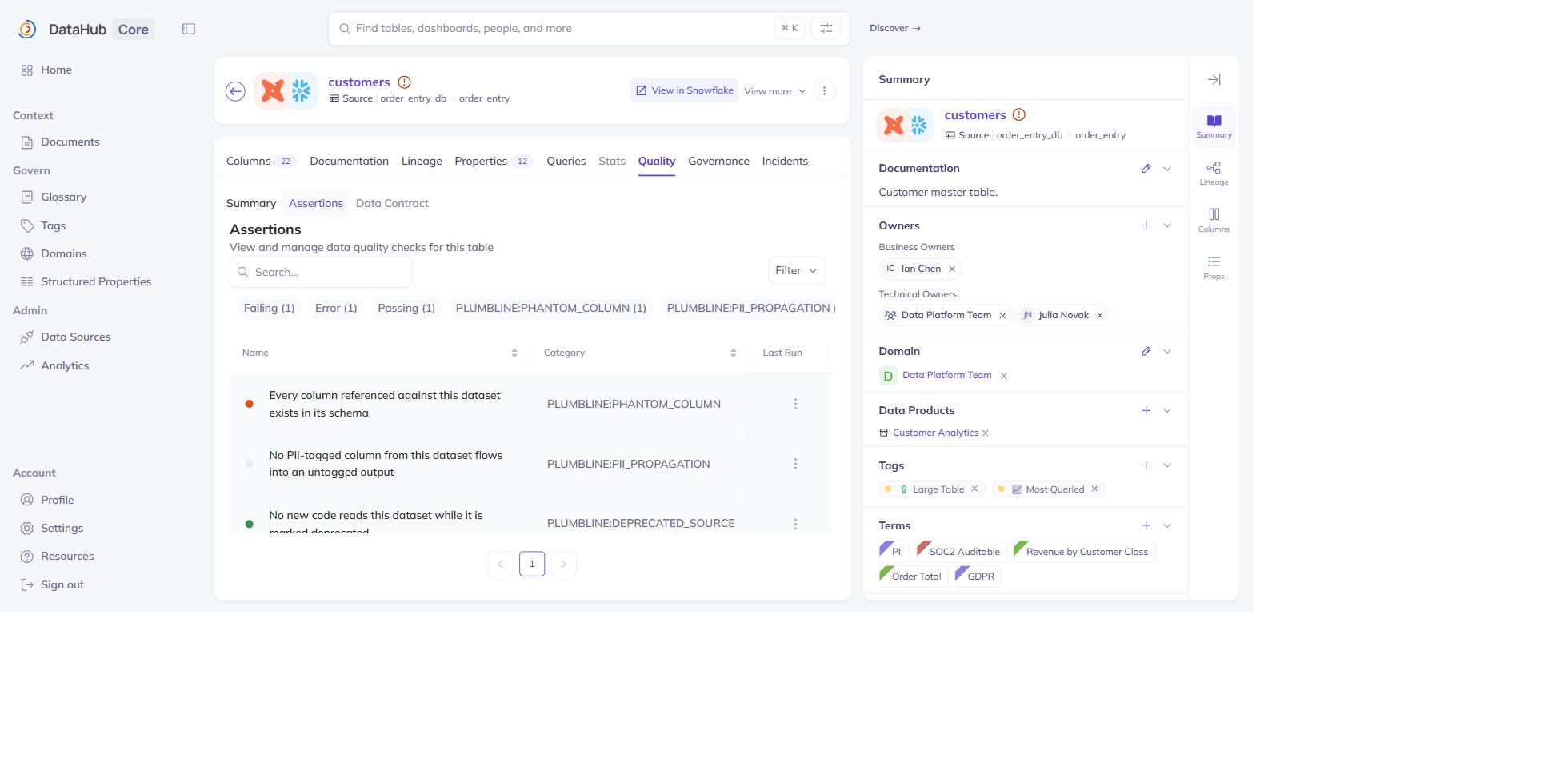Sign out from the sidebar
Viewport: 1568px width, 766px height.
click(62, 585)
